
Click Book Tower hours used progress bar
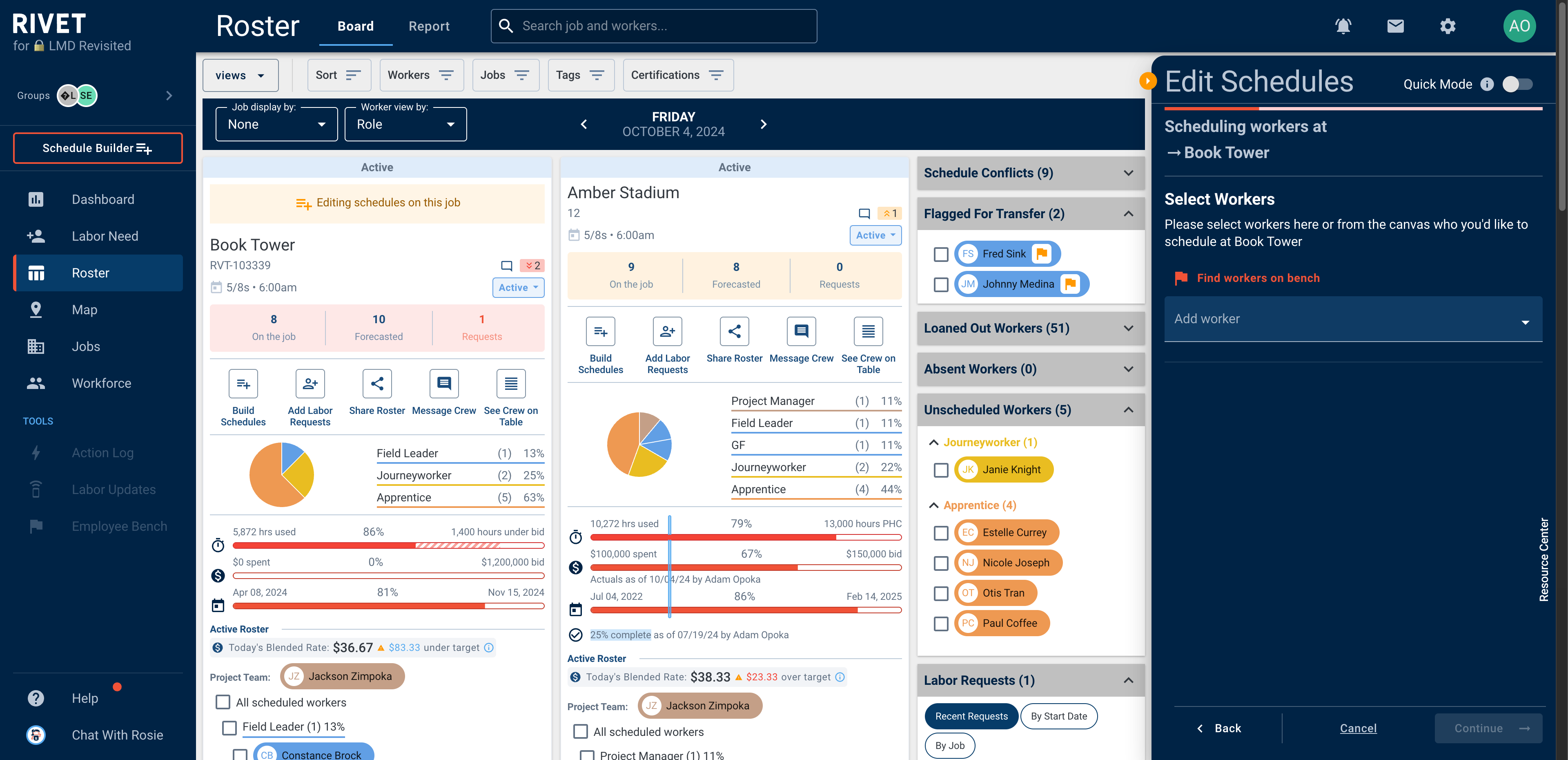pos(388,545)
